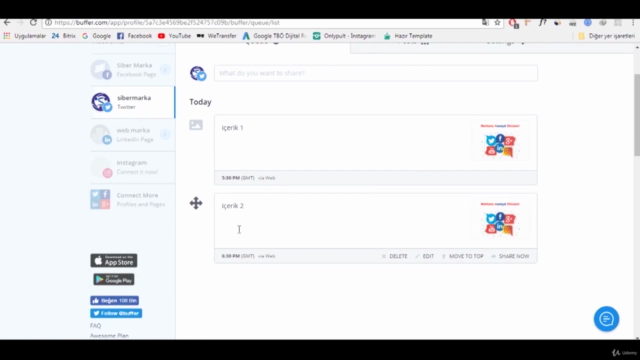Open the Google Play download badge

point(114,280)
